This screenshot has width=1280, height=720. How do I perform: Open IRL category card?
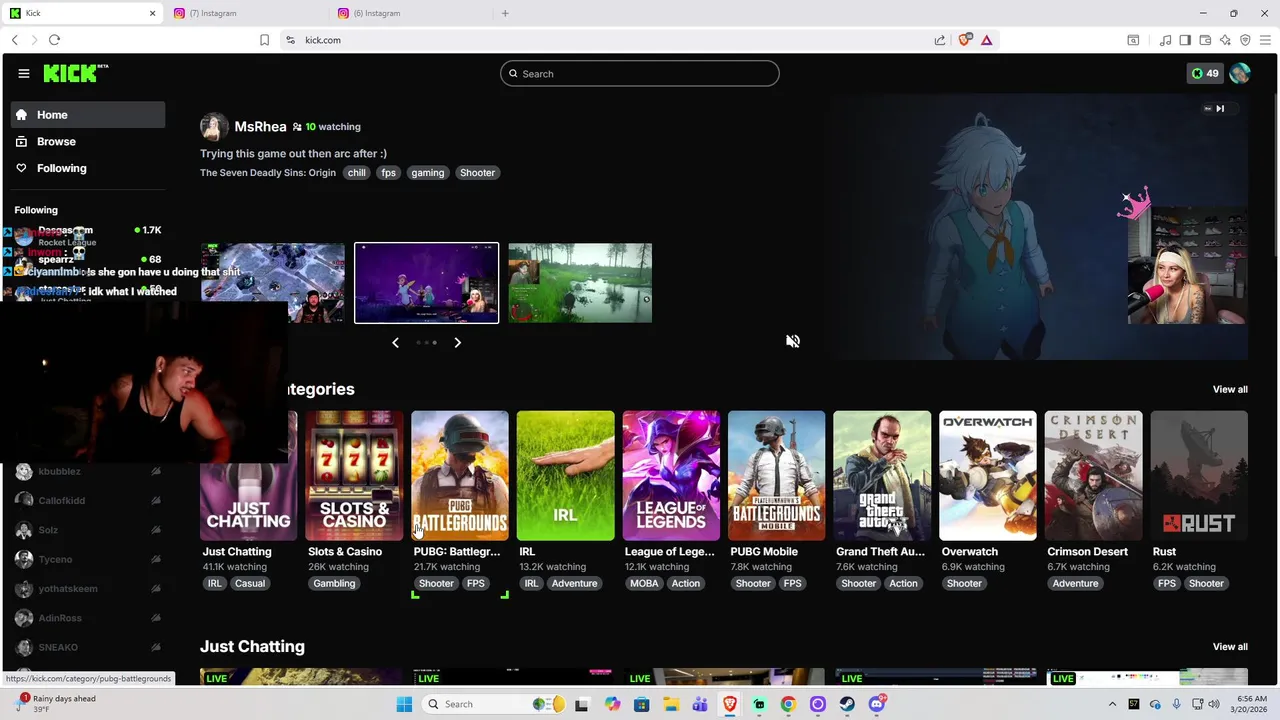click(565, 476)
